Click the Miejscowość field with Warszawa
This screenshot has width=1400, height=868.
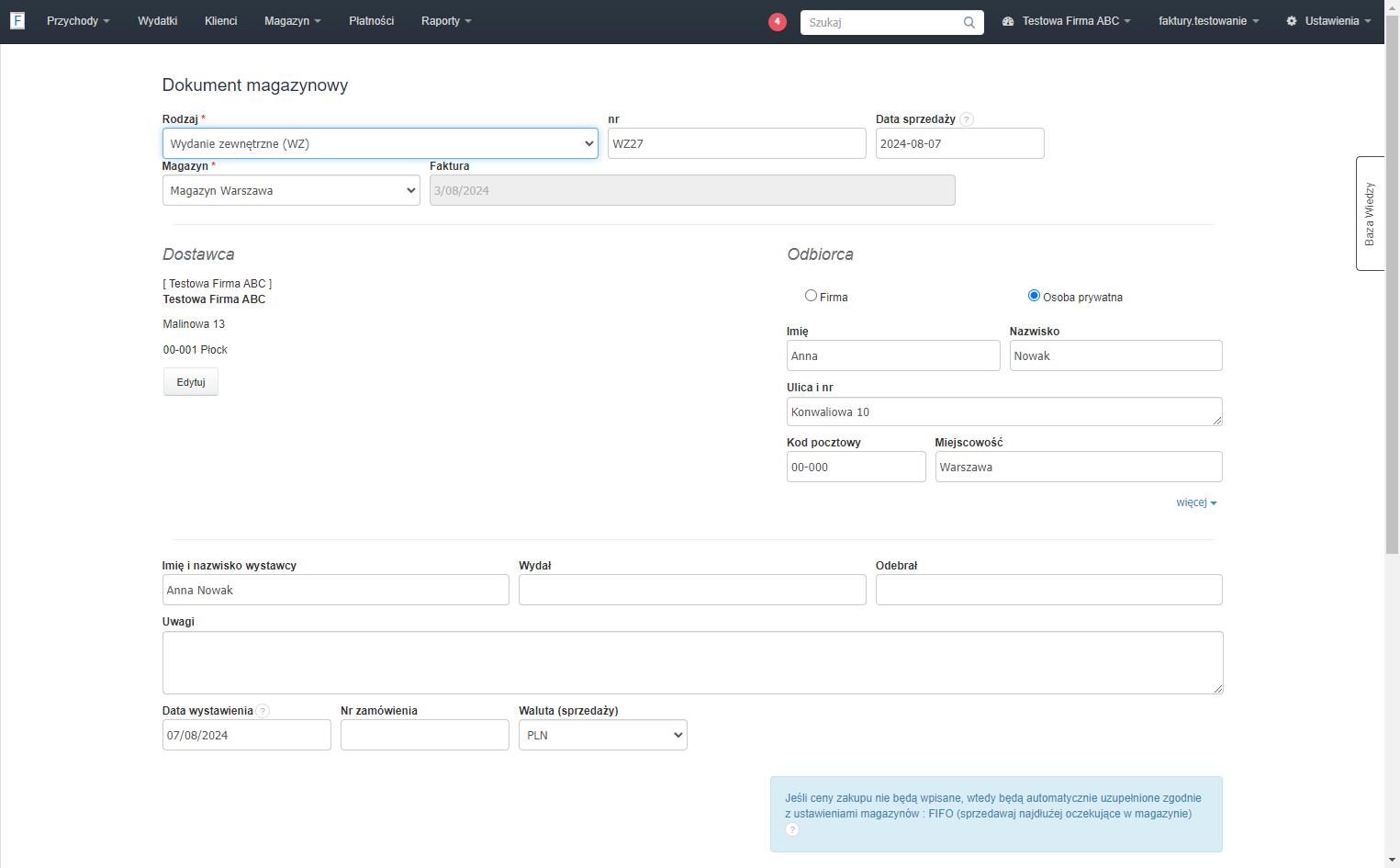click(1079, 467)
